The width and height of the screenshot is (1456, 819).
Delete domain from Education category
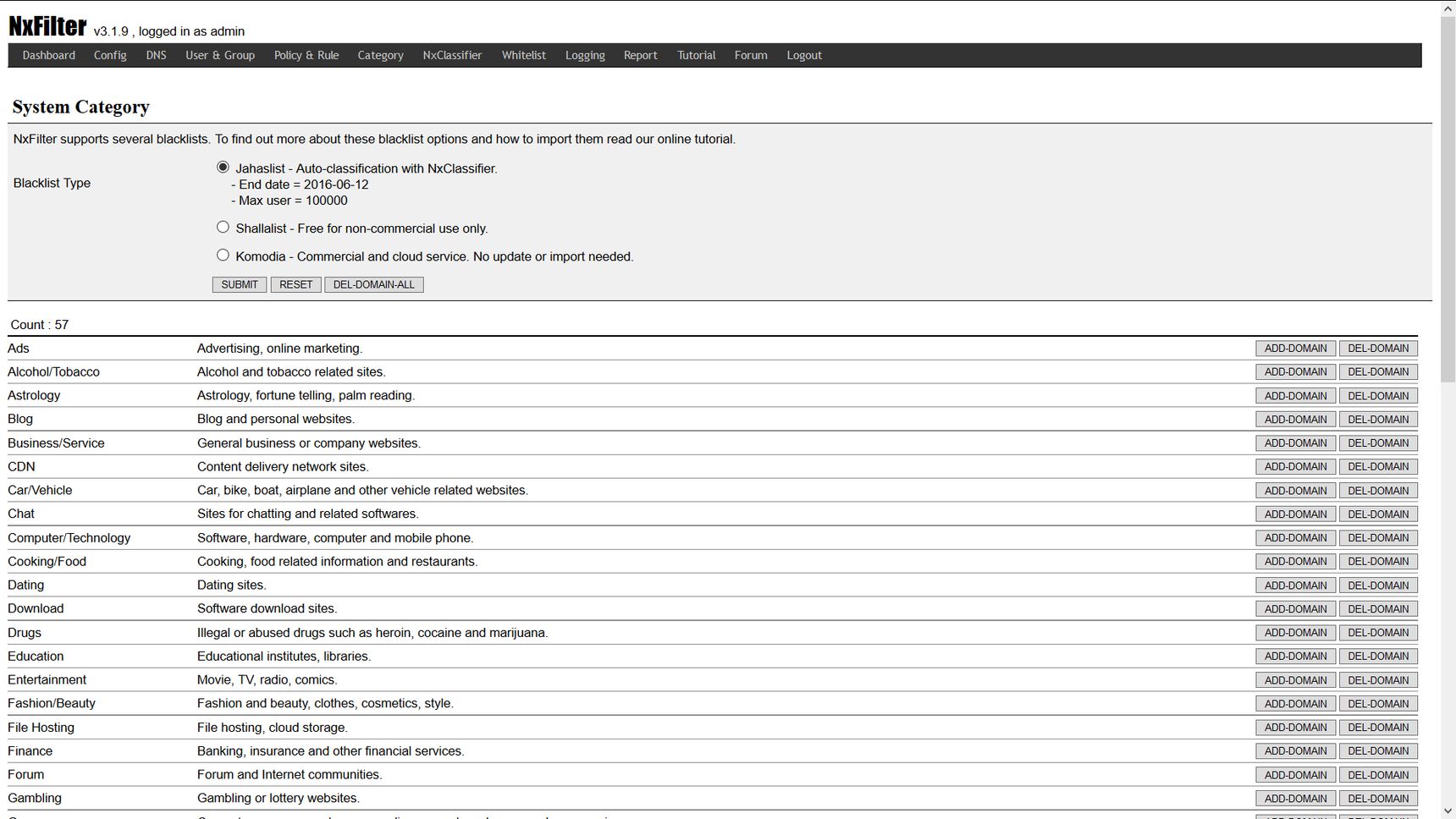(x=1378, y=657)
